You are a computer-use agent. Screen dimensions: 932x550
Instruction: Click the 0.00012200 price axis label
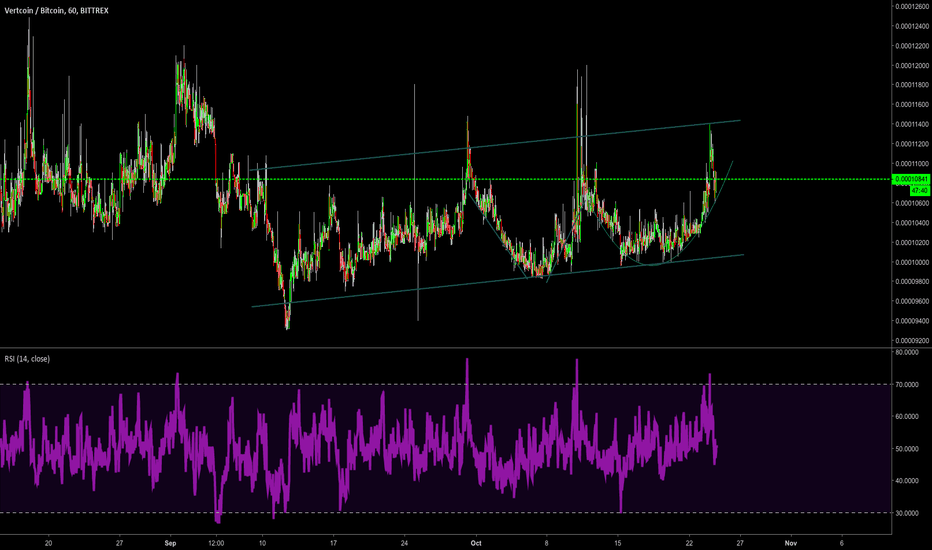coord(912,46)
